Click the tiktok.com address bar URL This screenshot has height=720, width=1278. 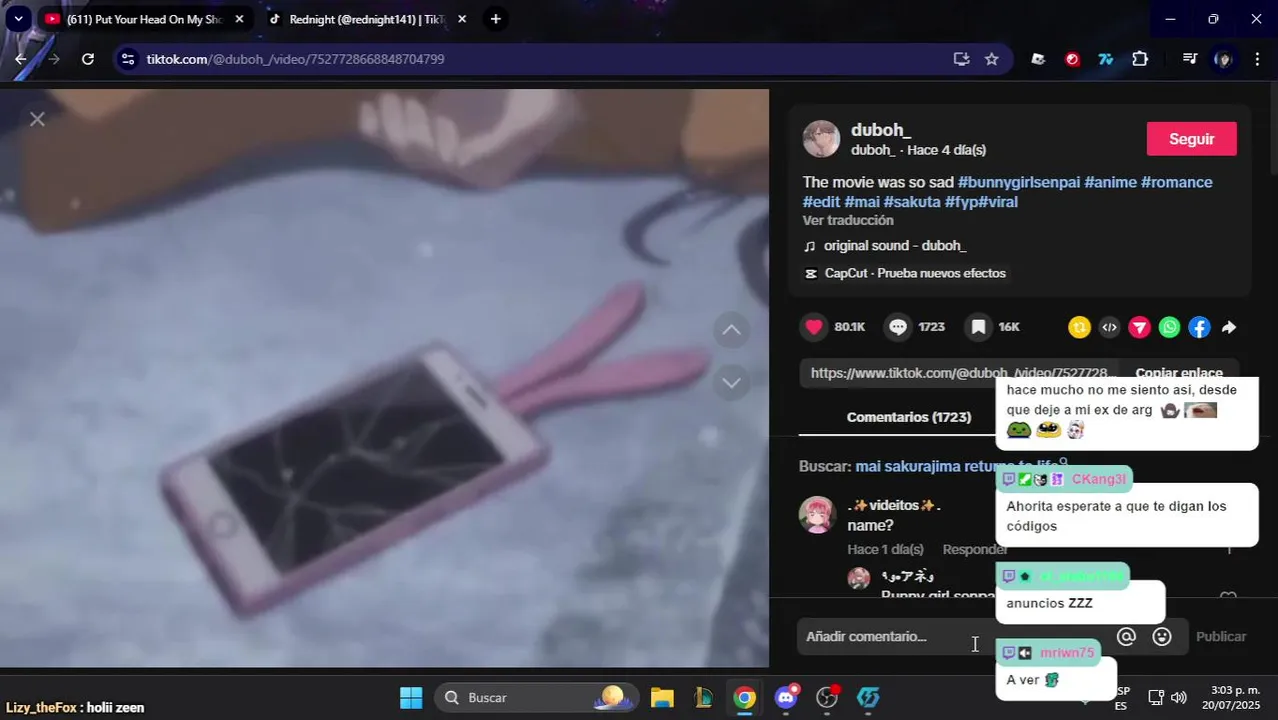295,59
